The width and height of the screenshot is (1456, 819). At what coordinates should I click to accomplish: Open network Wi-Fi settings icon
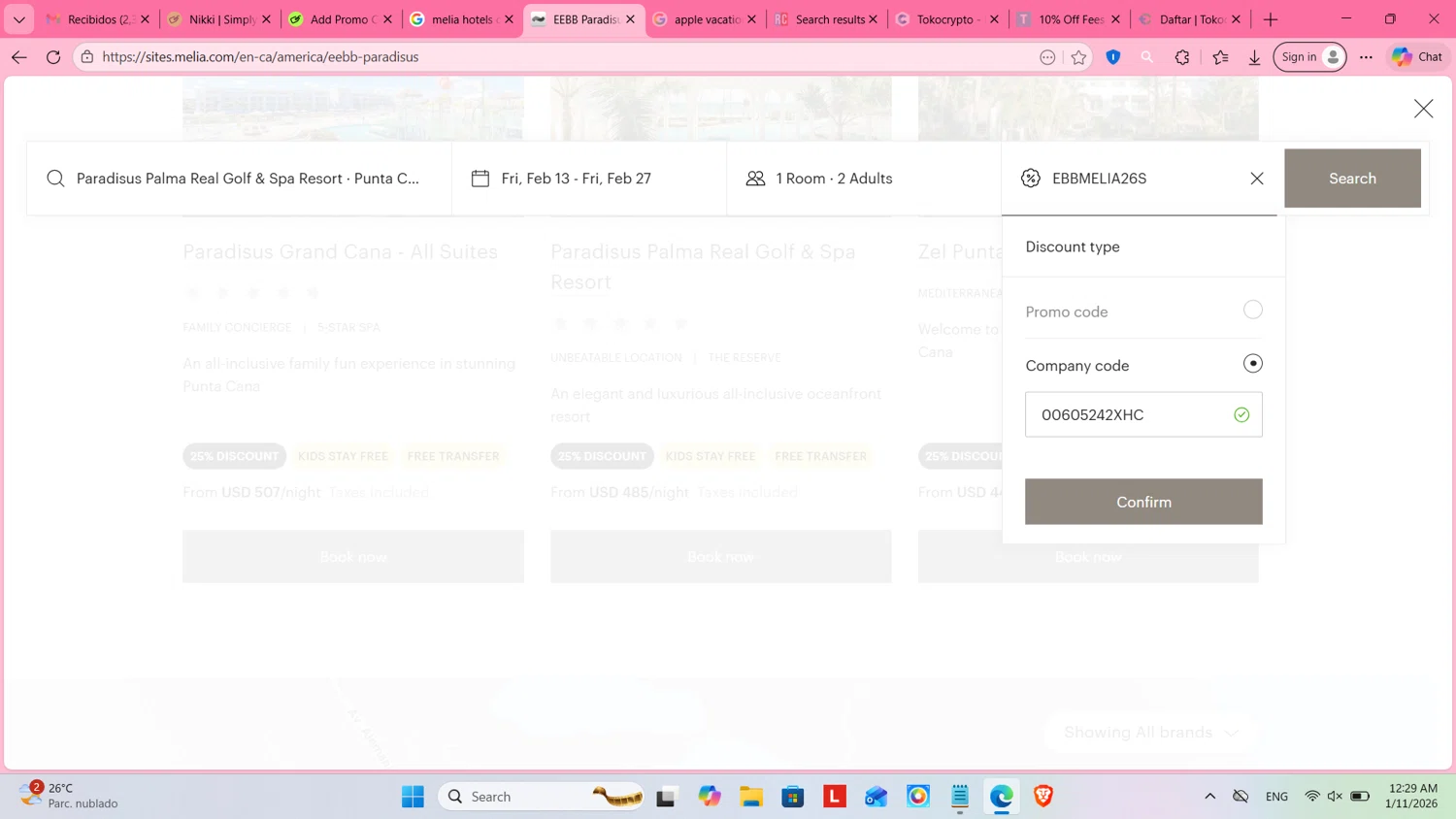pos(1312,797)
